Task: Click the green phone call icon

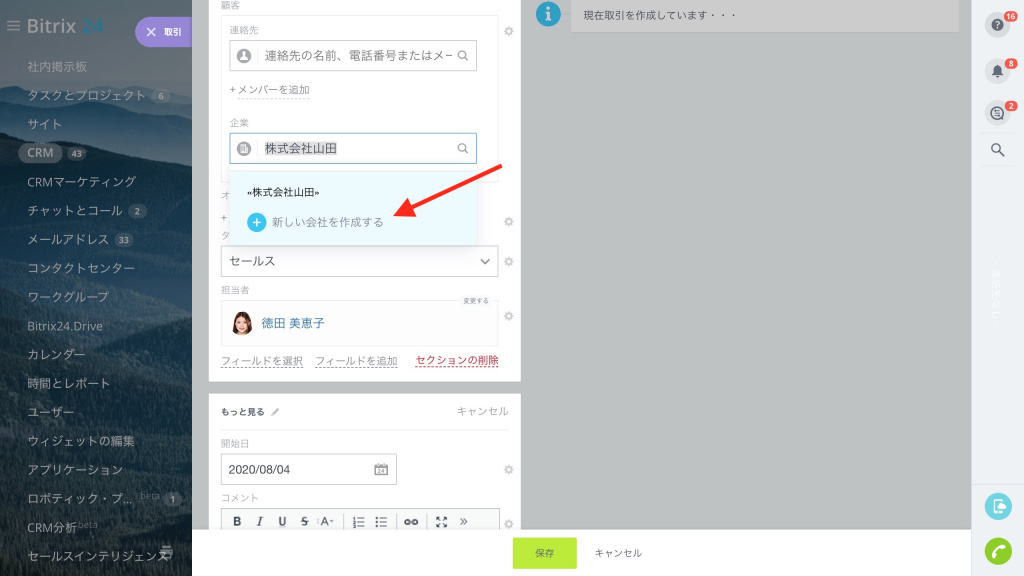Action: pos(997,551)
